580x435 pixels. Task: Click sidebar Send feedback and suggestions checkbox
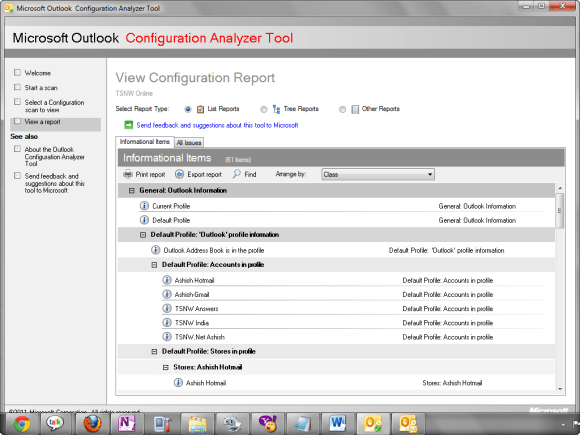point(17,175)
